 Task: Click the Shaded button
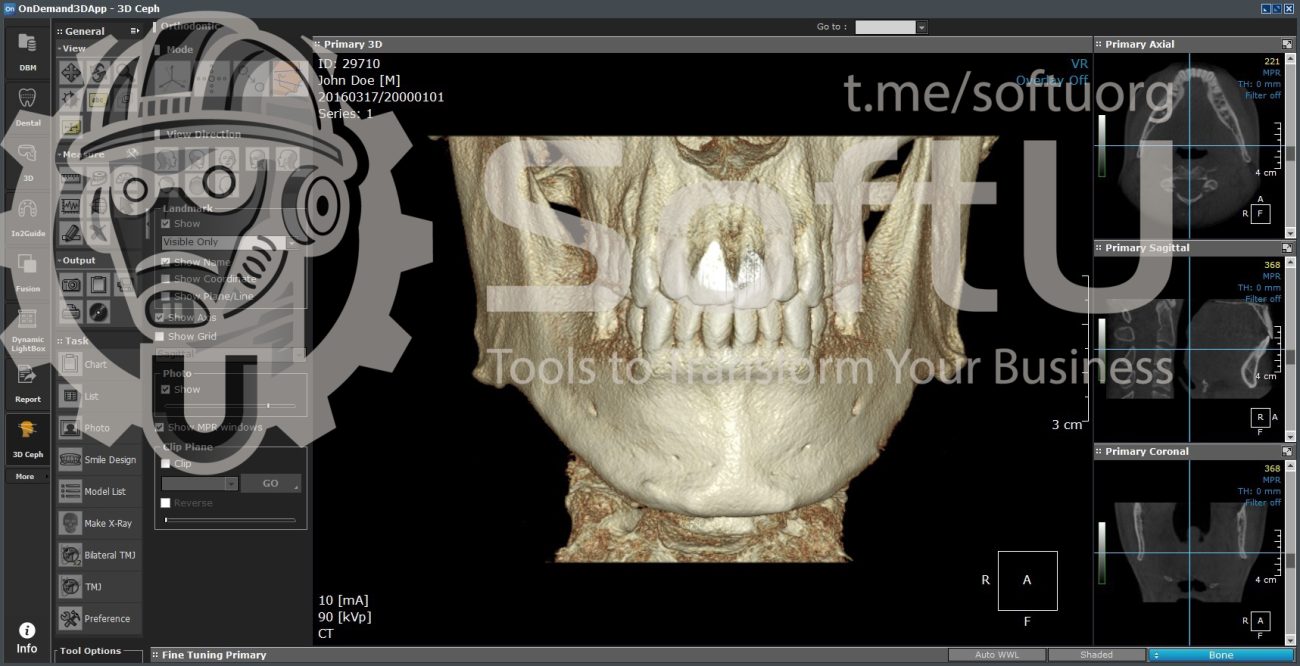1097,655
